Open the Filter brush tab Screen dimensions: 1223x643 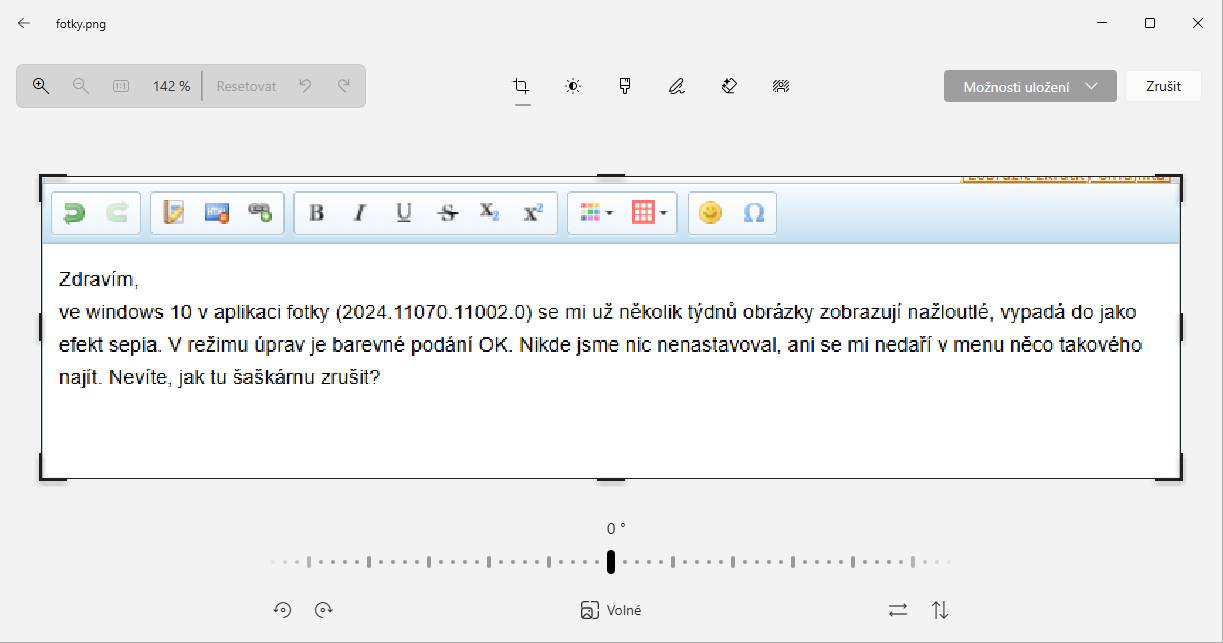point(625,86)
